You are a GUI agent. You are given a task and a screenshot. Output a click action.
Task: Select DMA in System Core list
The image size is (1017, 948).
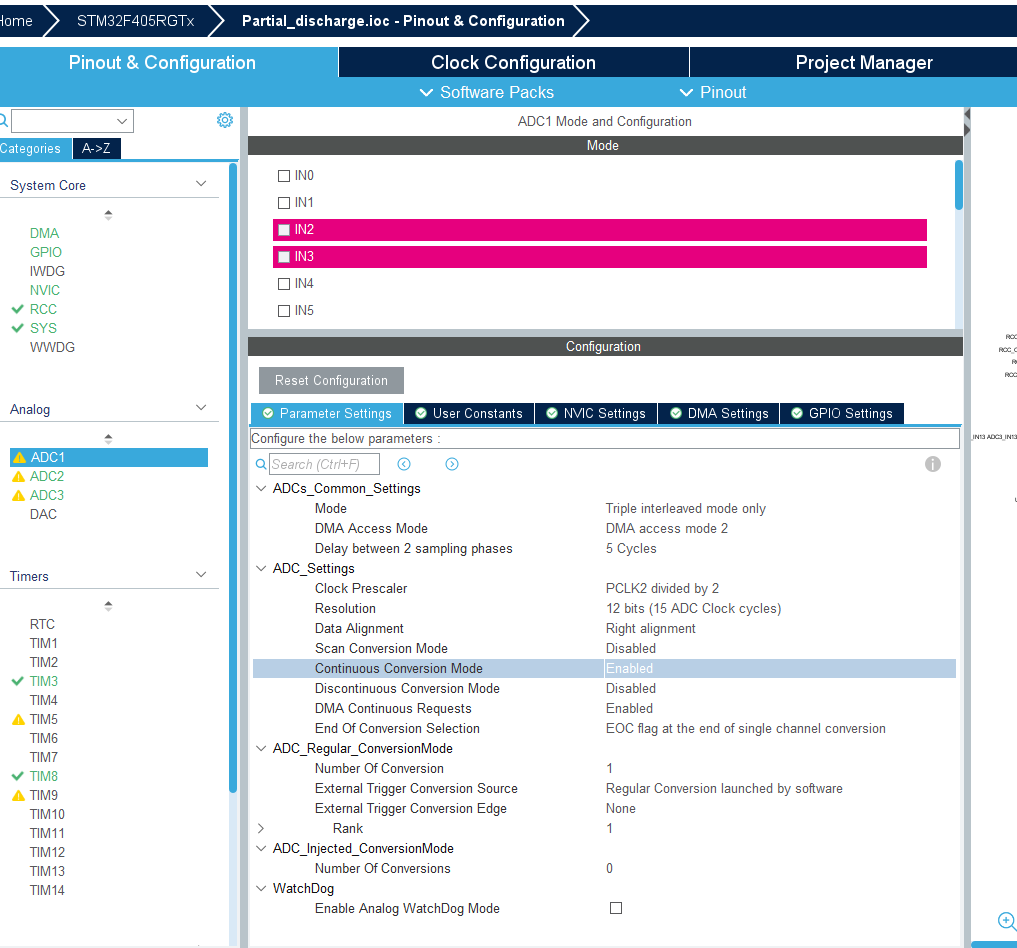44,233
